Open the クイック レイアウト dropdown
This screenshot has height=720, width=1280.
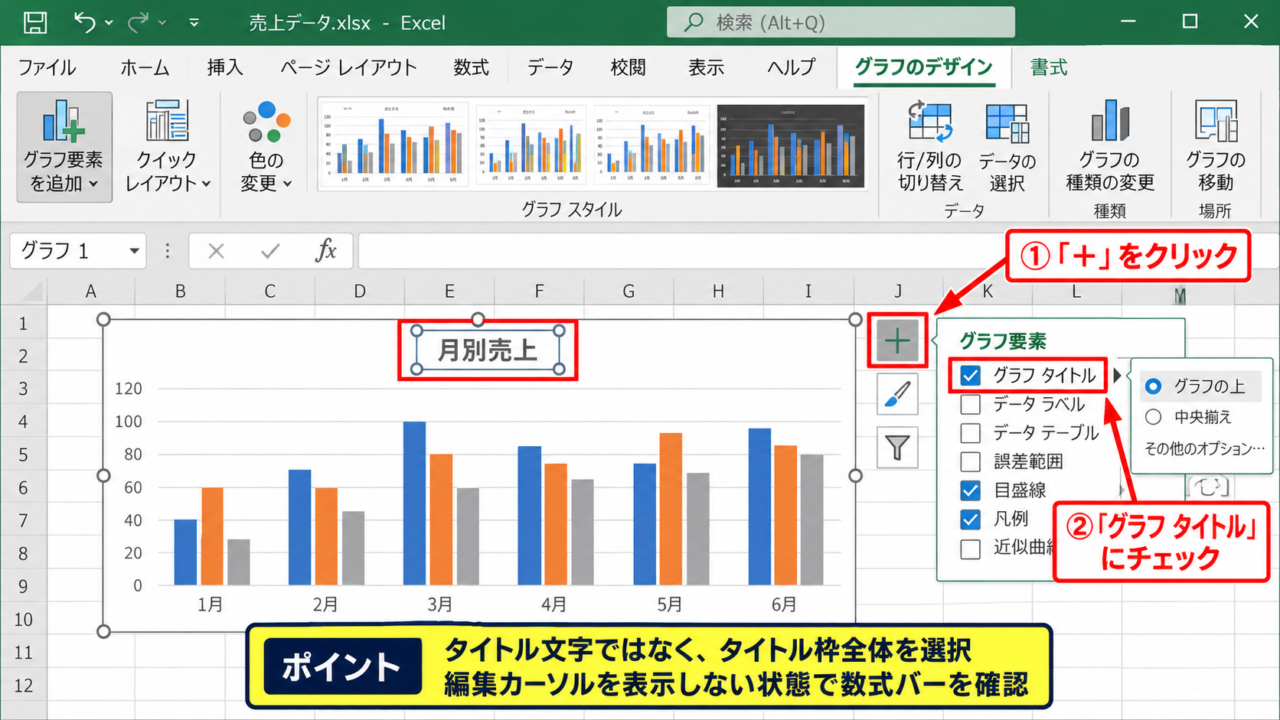coord(167,147)
